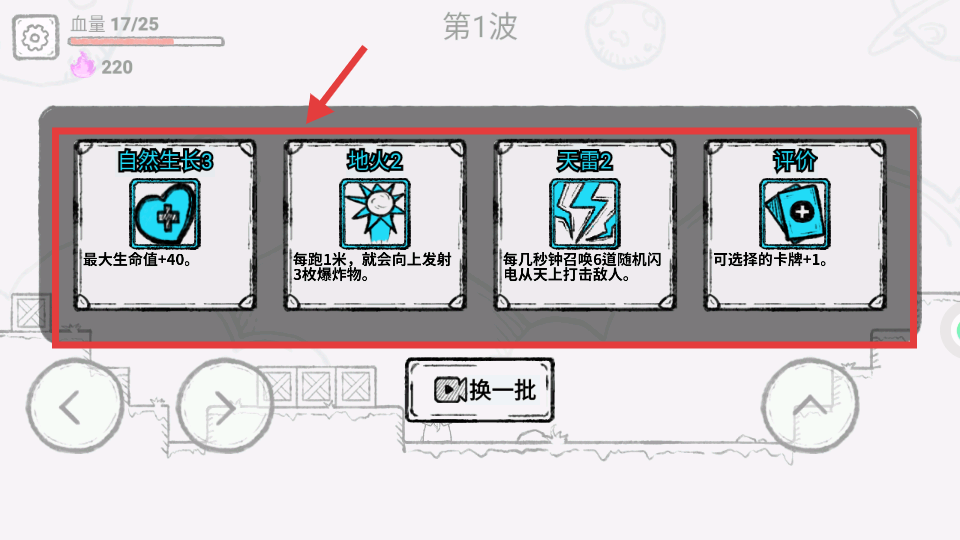Viewport: 960px width, 540px height.
Task: Click the video camera icon on 换一批
Action: (x=450, y=390)
